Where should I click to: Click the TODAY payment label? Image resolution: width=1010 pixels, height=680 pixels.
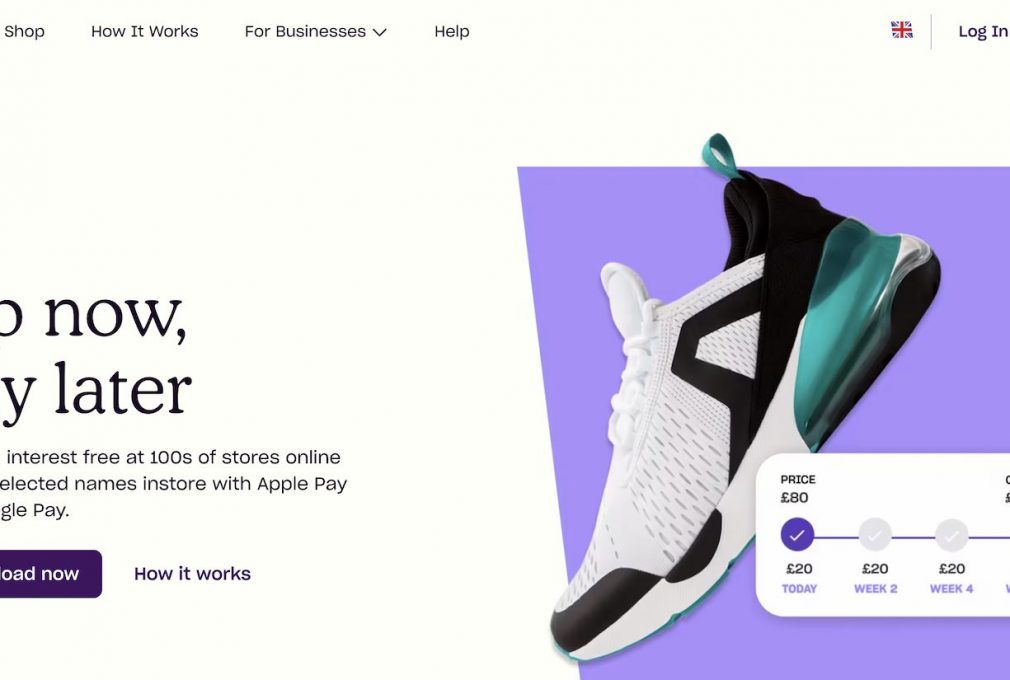click(x=799, y=589)
